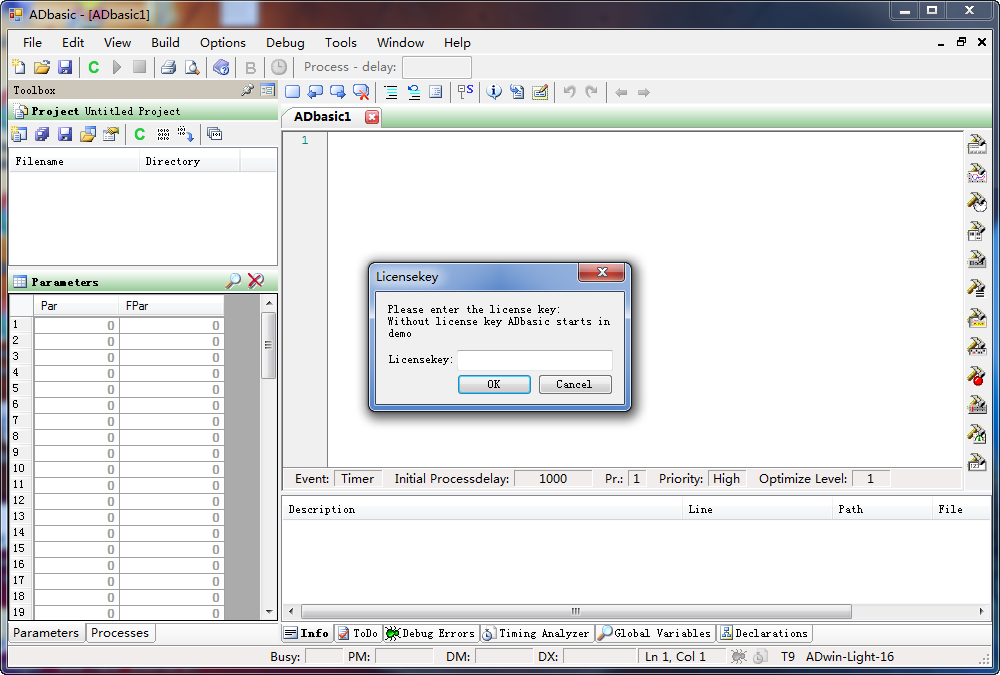This screenshot has width=1000, height=675.
Task: Show the Global Variables tab
Action: pos(654,634)
